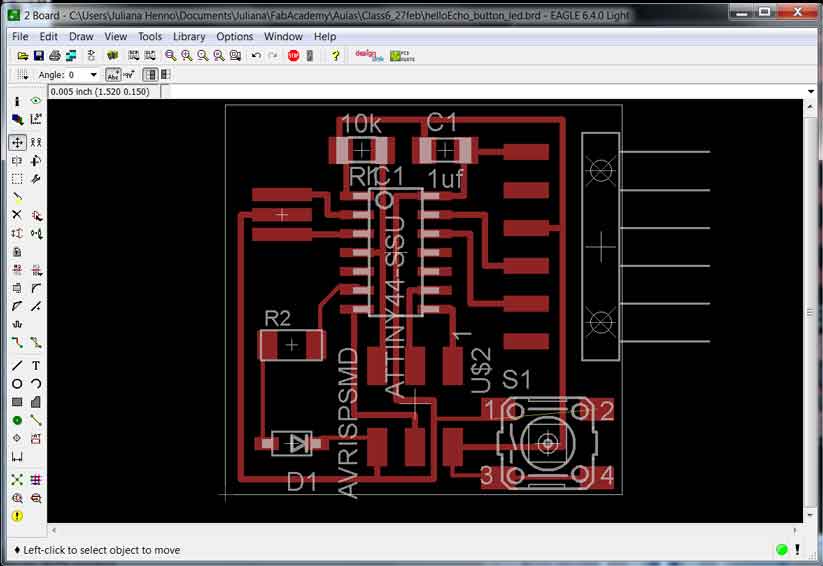Select the Add part tool
The image size is (823, 566).
(x=36, y=215)
